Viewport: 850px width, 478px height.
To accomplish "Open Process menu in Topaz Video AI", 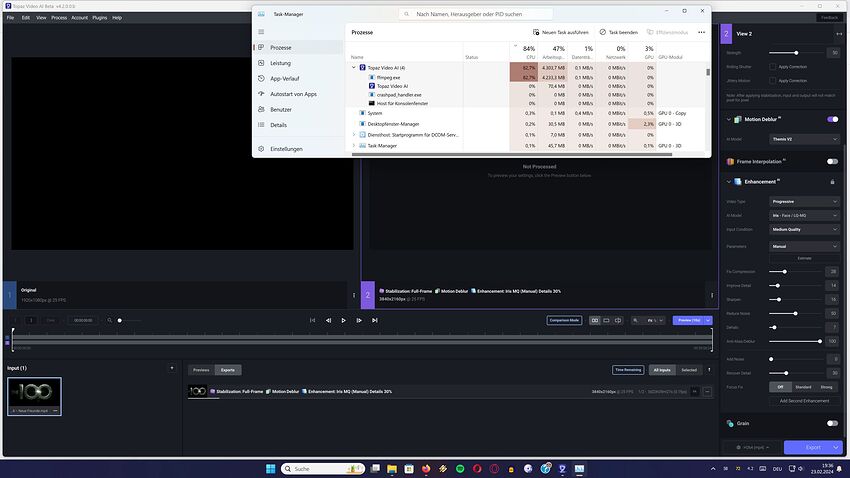I will pos(59,18).
